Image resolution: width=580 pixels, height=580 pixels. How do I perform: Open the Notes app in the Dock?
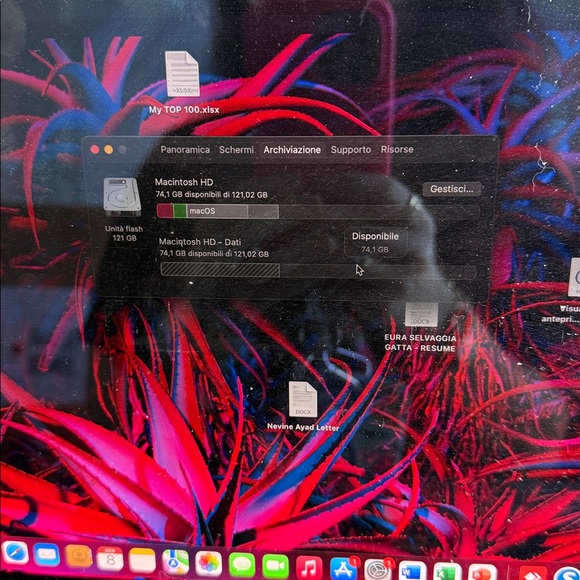[x=142, y=560]
